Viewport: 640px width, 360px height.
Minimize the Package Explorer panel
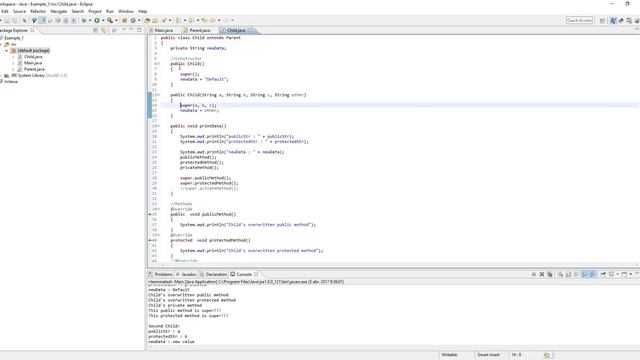coord(131,30)
